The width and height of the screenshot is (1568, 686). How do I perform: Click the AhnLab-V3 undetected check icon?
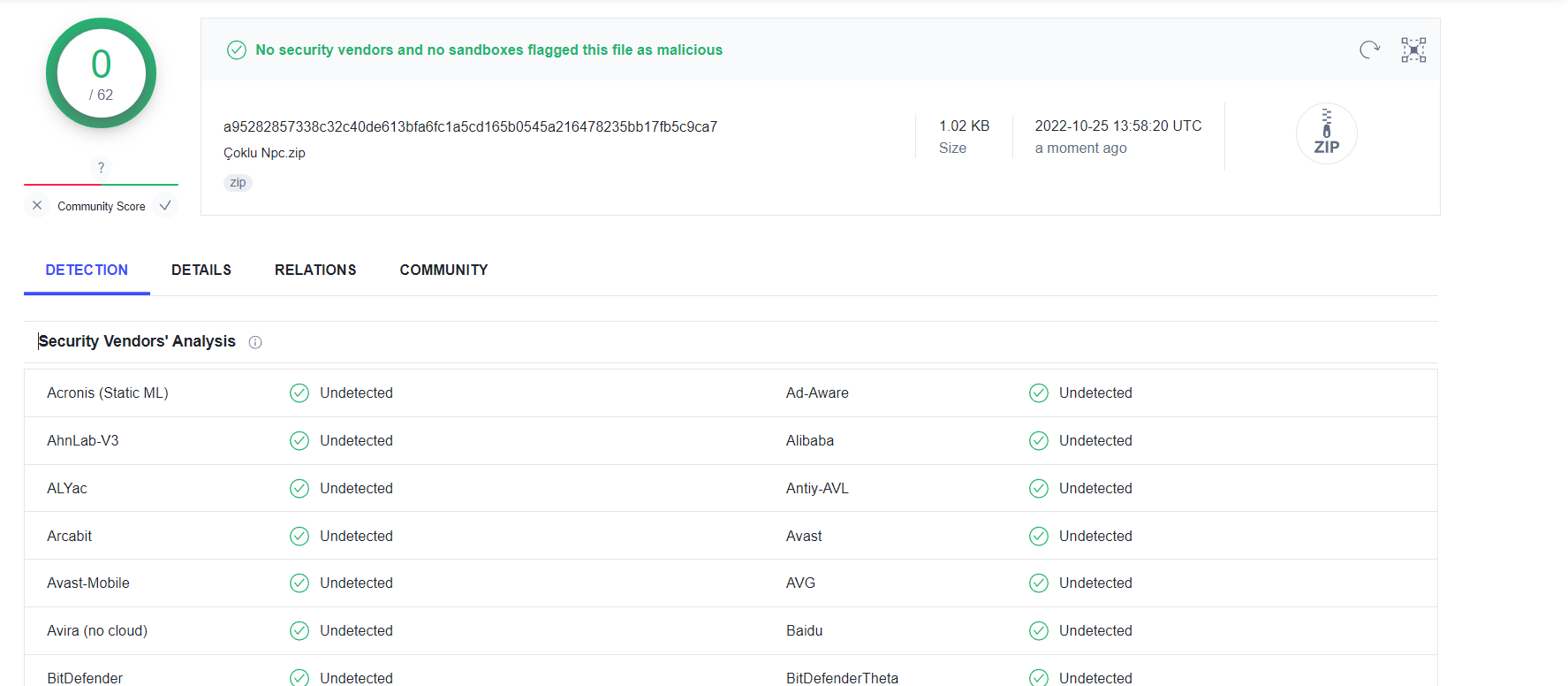[x=299, y=440]
